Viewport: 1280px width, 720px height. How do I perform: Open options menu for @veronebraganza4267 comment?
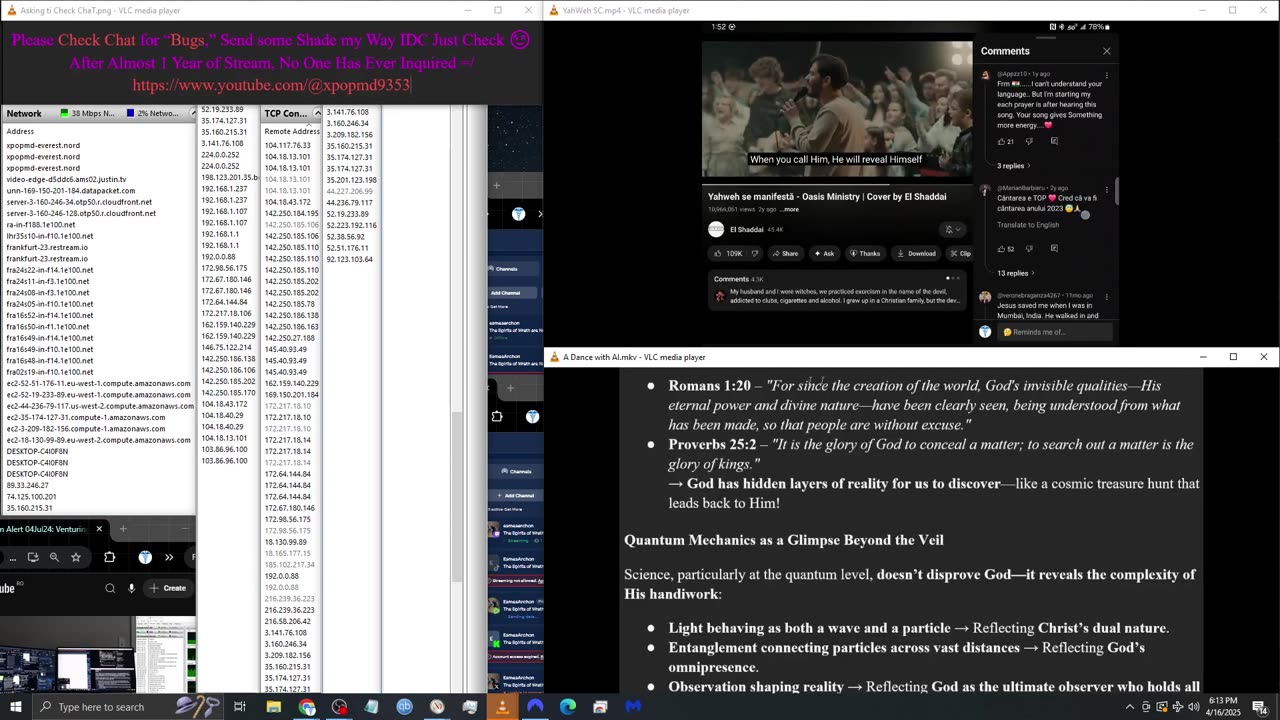click(1106, 296)
